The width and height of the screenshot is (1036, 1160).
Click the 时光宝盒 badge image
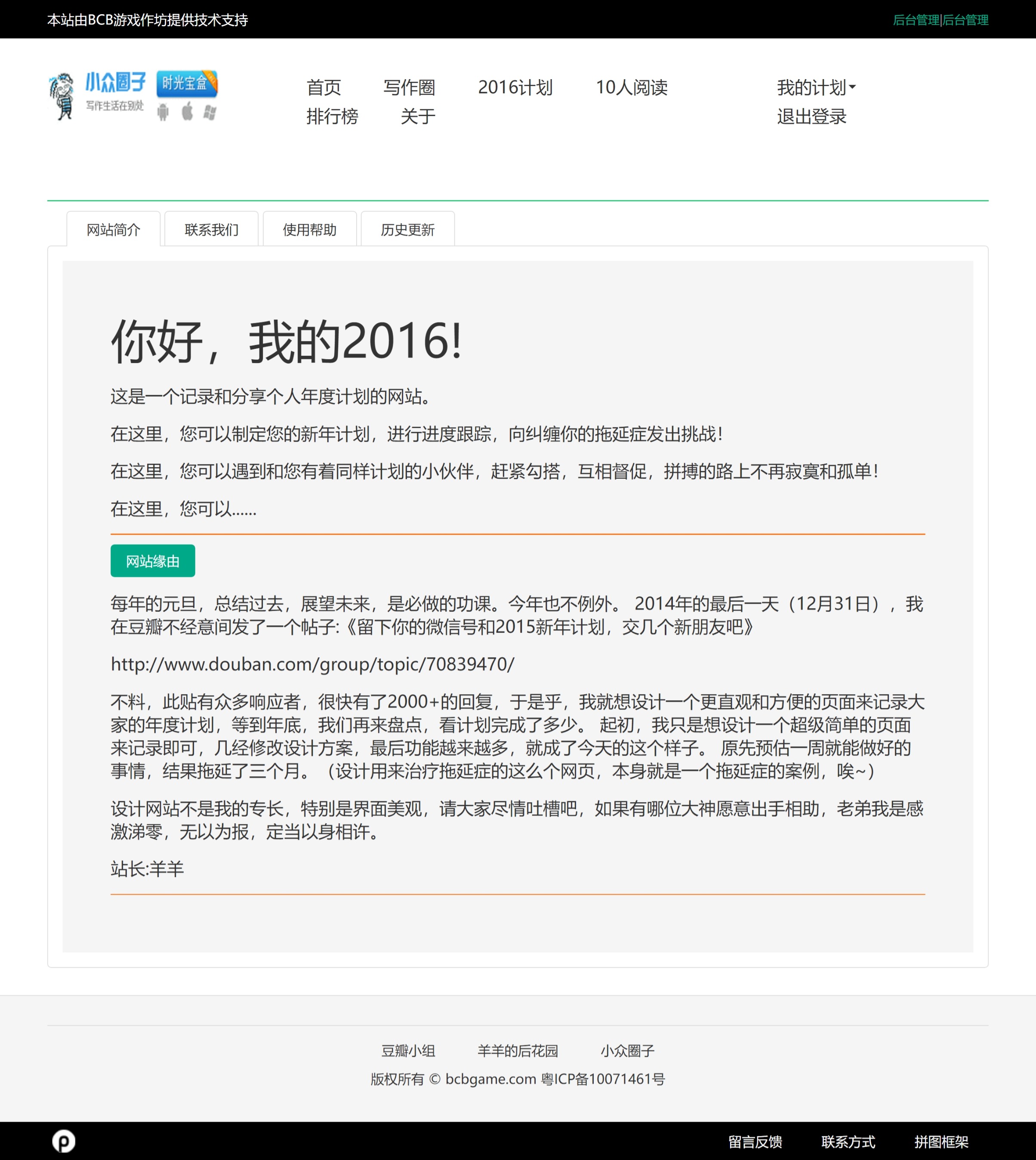(x=187, y=83)
